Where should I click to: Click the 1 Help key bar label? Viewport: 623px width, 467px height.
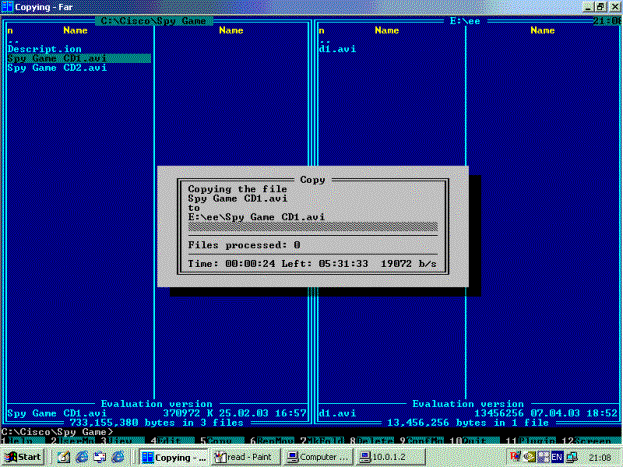coord(17,441)
